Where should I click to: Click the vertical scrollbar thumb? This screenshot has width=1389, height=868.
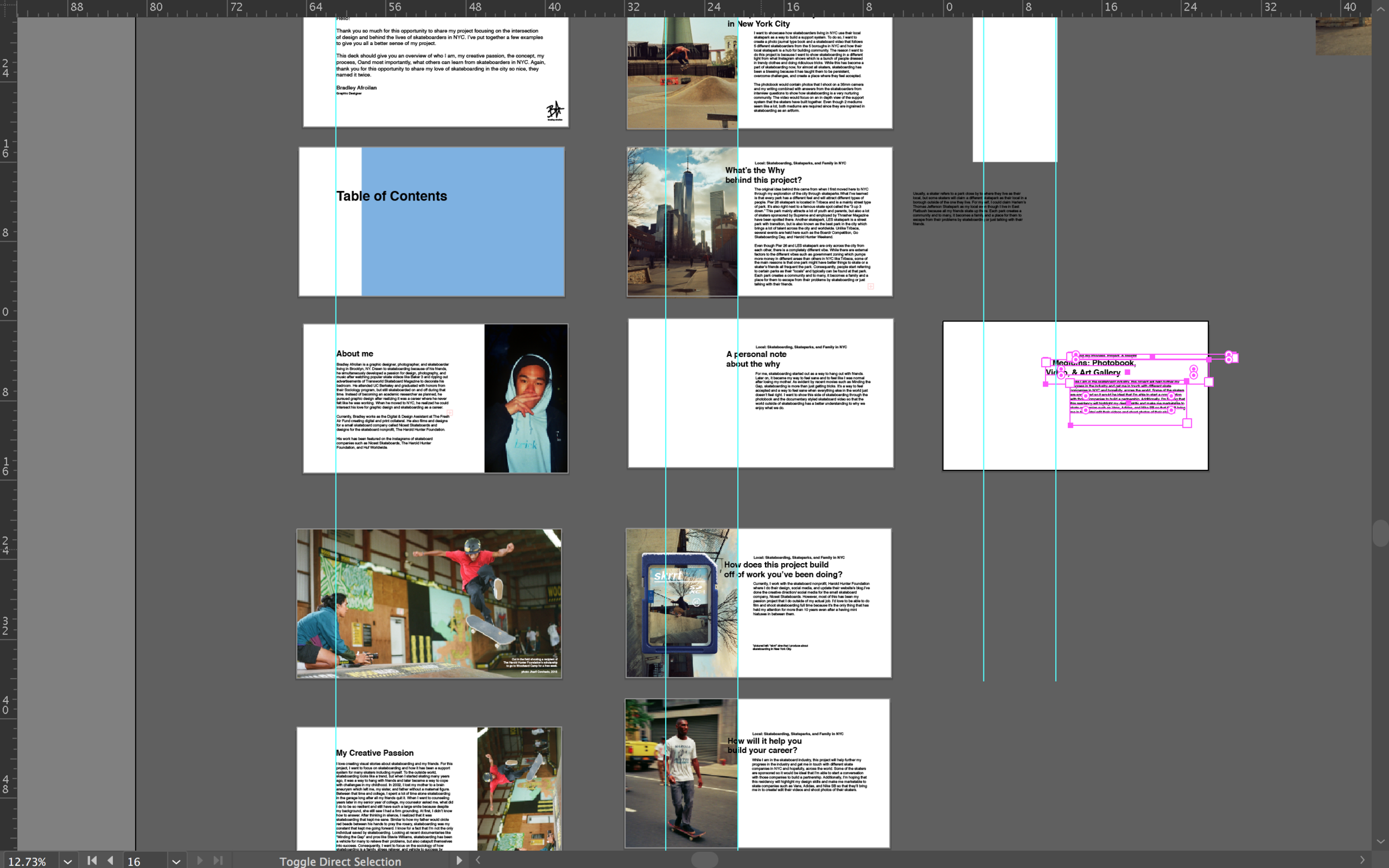(1380, 533)
